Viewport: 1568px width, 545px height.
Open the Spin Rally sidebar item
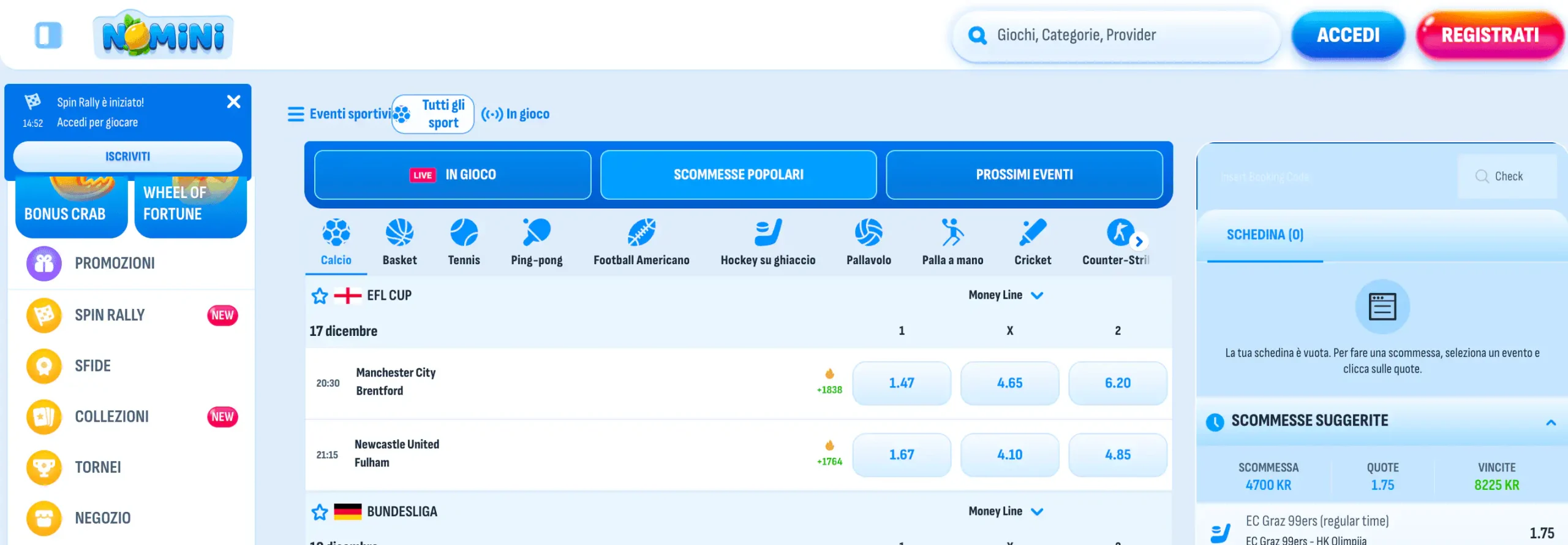(132, 315)
